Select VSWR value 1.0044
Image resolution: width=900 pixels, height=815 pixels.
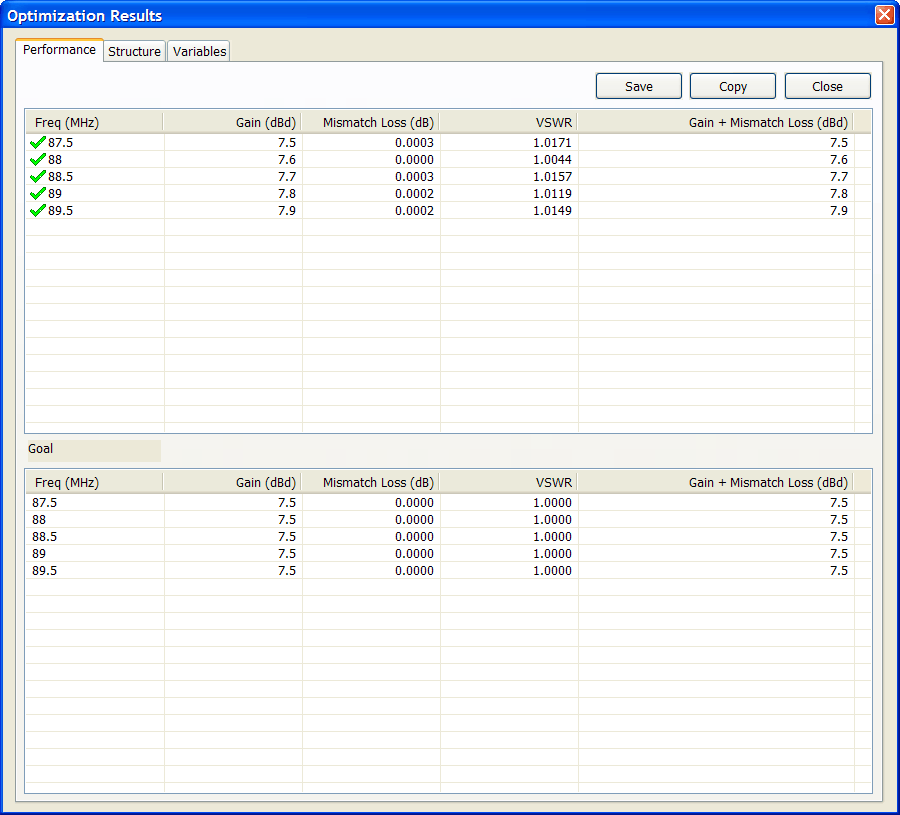[552, 160]
